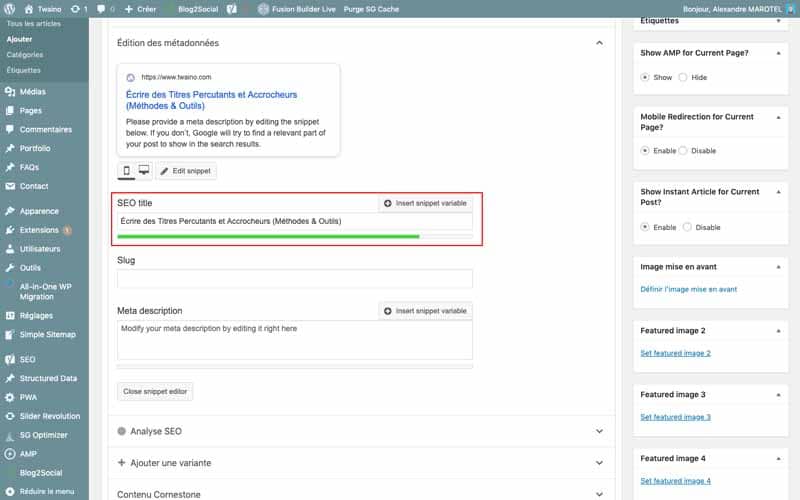Click the Médias sidebar icon
The width and height of the screenshot is (800, 500).
pos(9,93)
